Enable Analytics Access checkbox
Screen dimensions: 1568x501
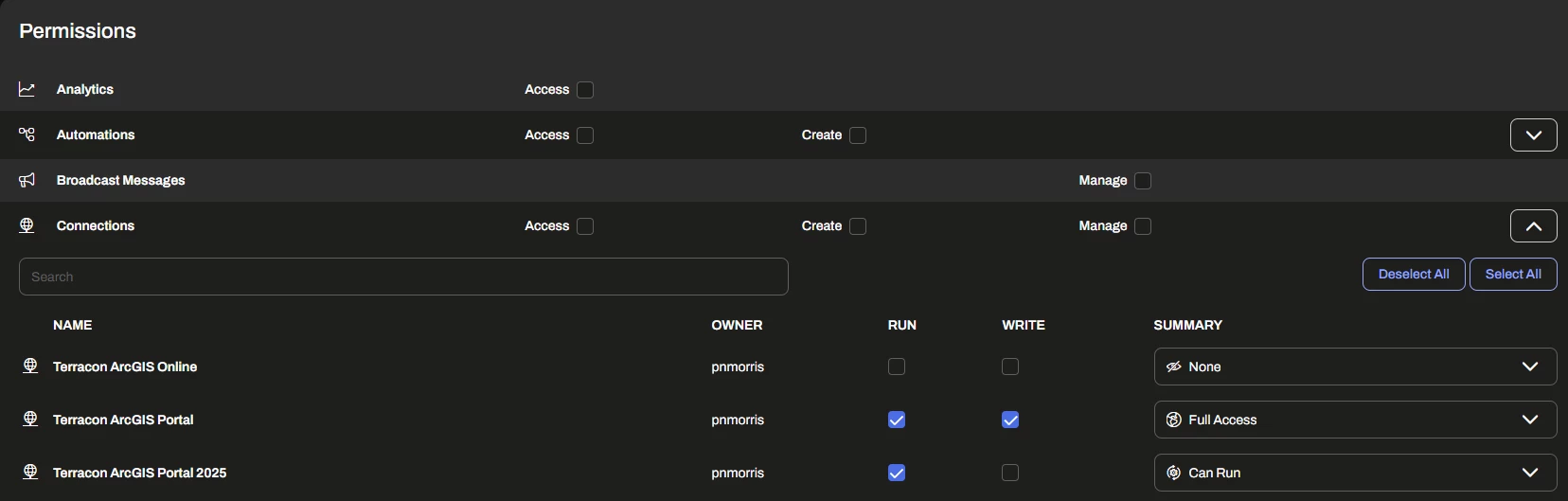pos(585,90)
